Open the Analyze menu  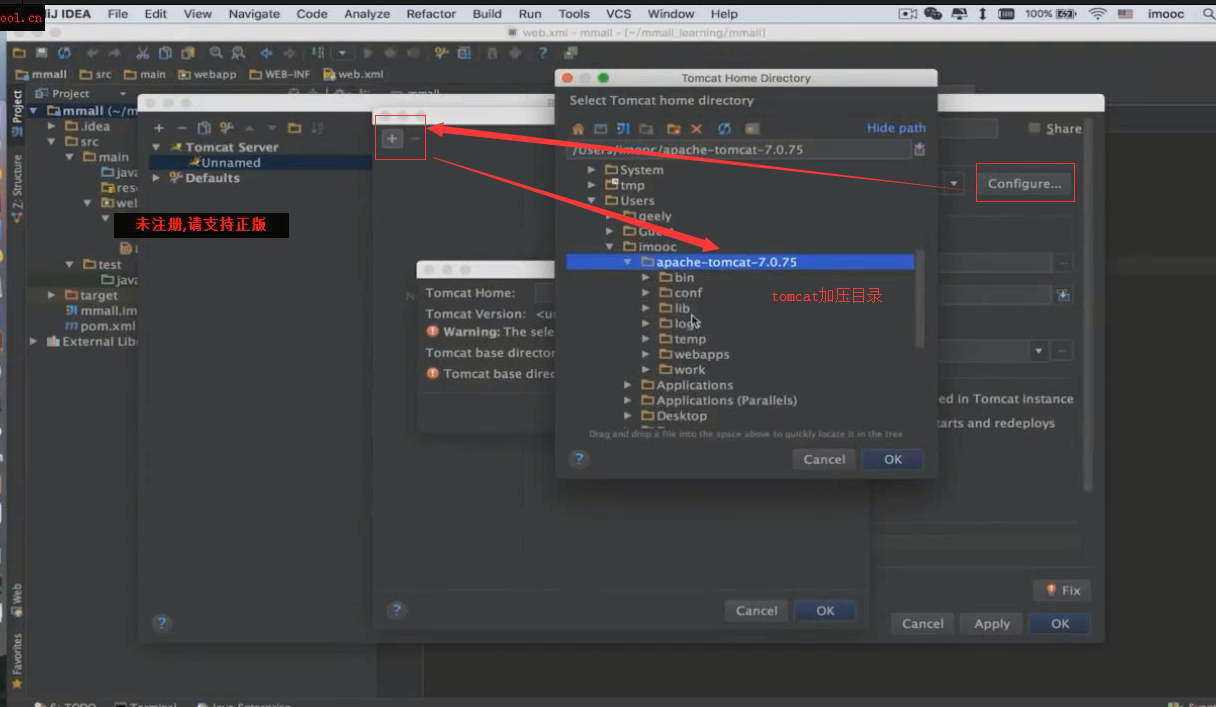[367, 14]
